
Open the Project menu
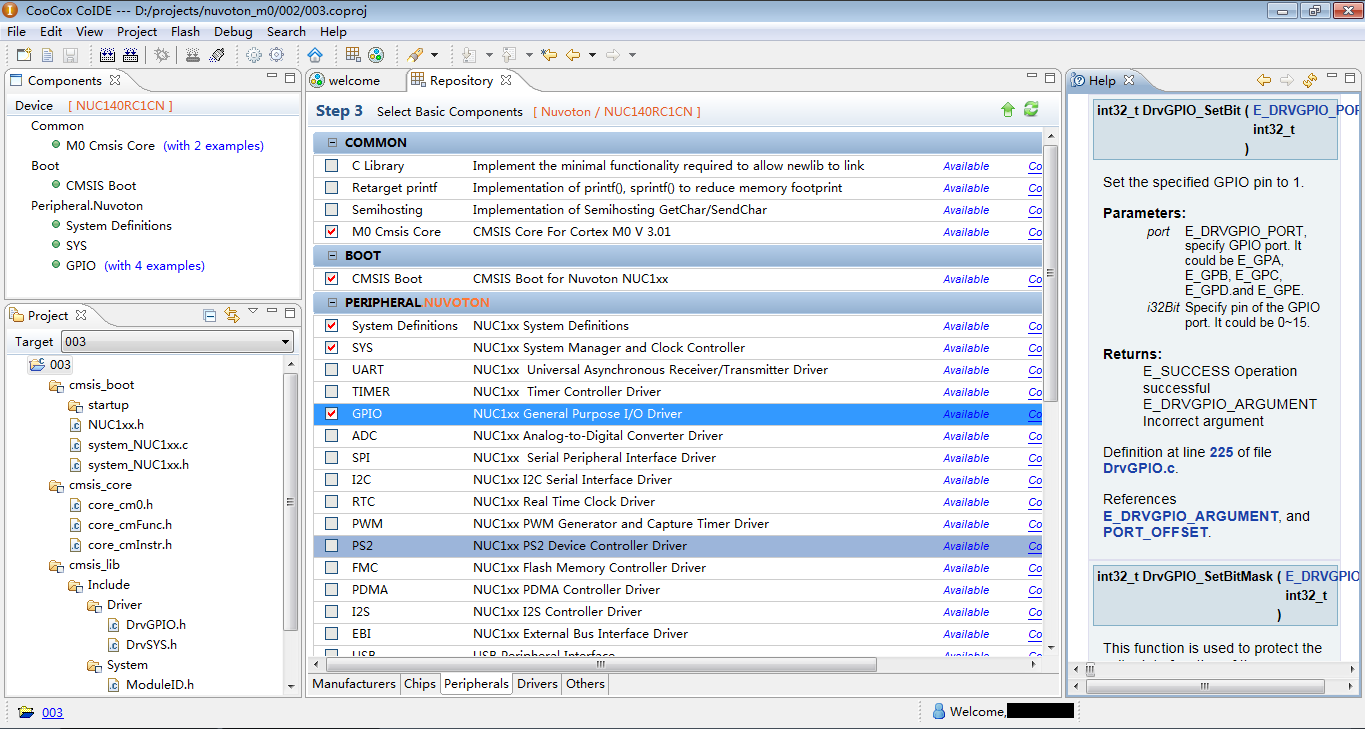point(137,31)
